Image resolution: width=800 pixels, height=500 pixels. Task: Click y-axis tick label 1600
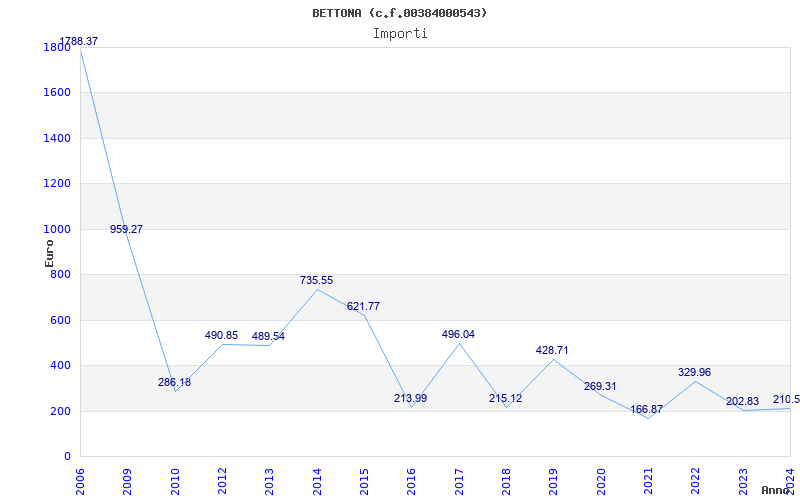point(58,93)
